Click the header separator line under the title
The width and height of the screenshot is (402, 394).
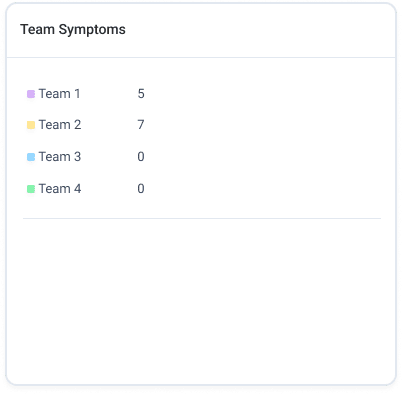point(201,58)
